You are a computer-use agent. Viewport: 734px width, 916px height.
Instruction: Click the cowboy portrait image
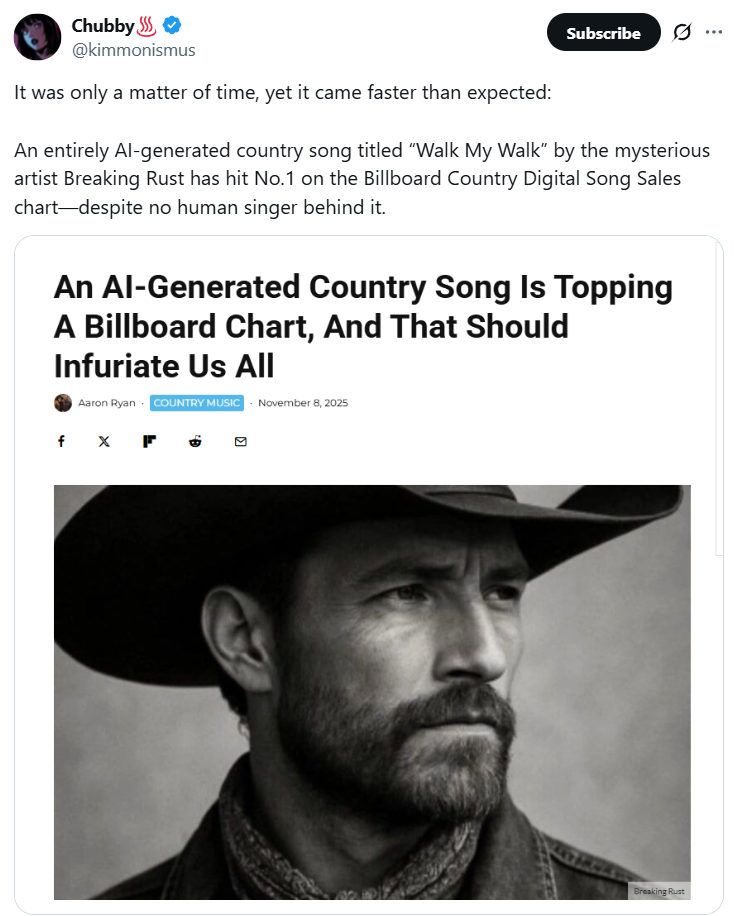click(x=372, y=690)
